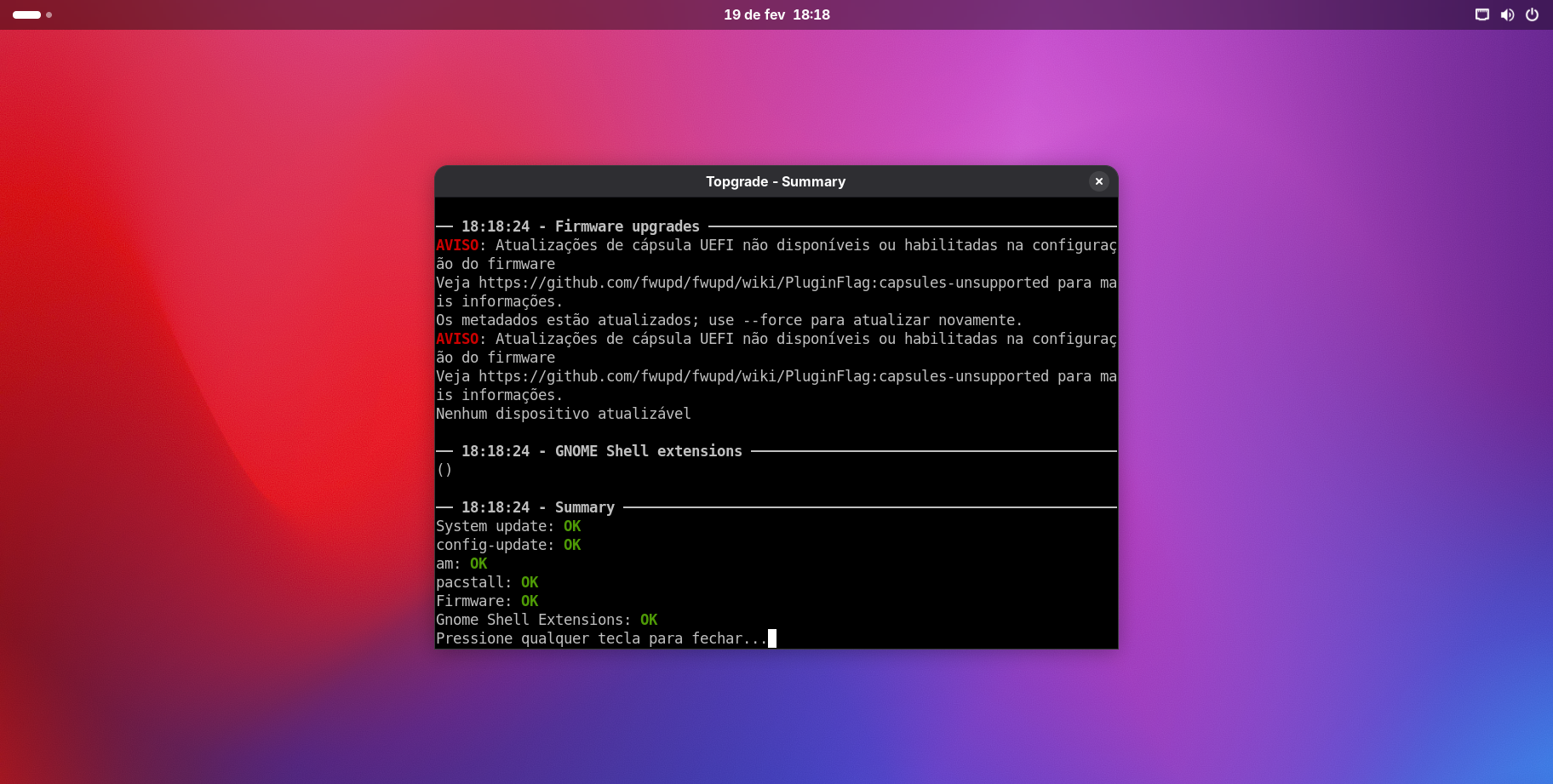Click the Summary section header in terminal
The height and width of the screenshot is (784, 1553).
pyautogui.click(x=584, y=507)
